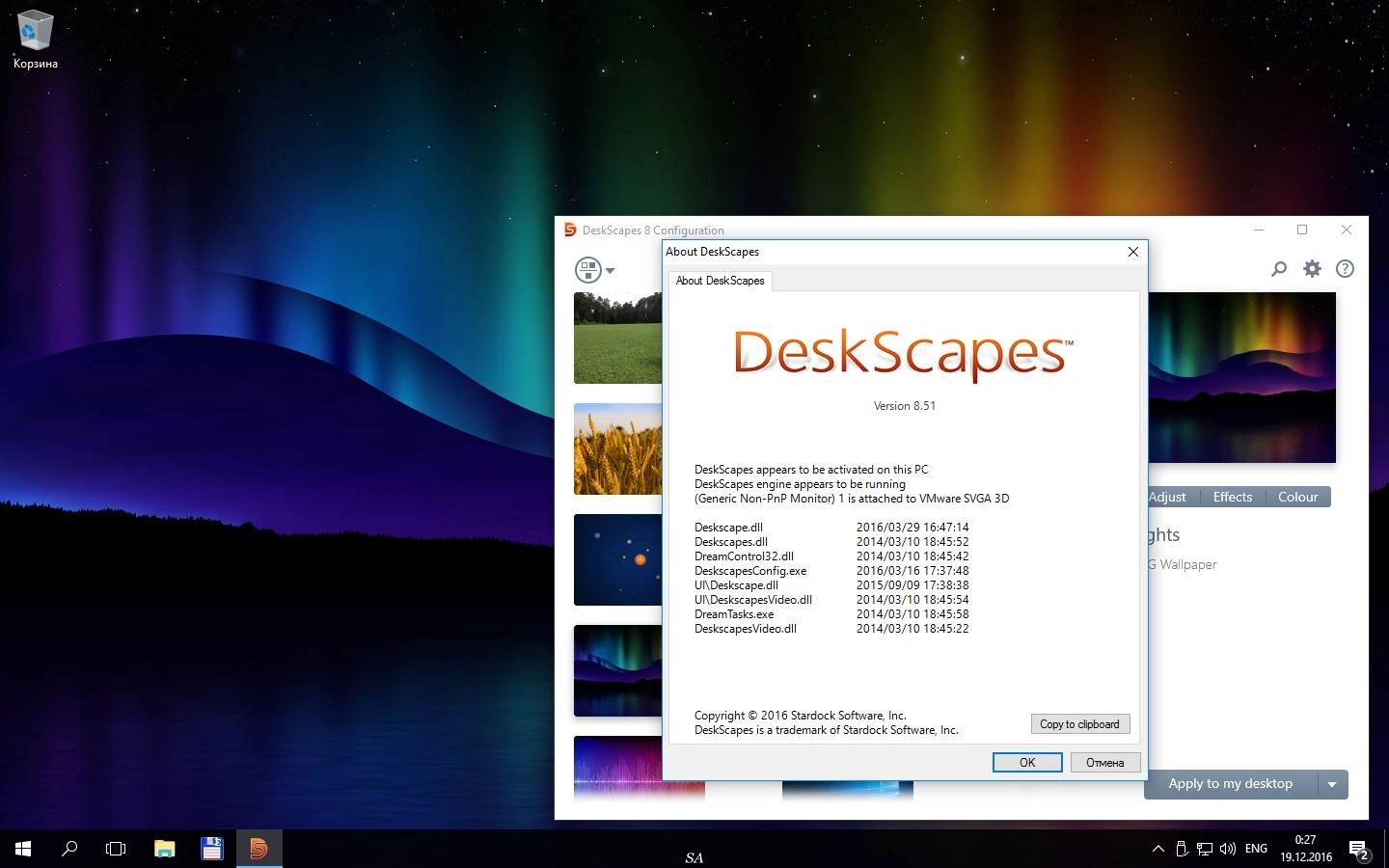Open the taskbar clock and date

point(1306,849)
